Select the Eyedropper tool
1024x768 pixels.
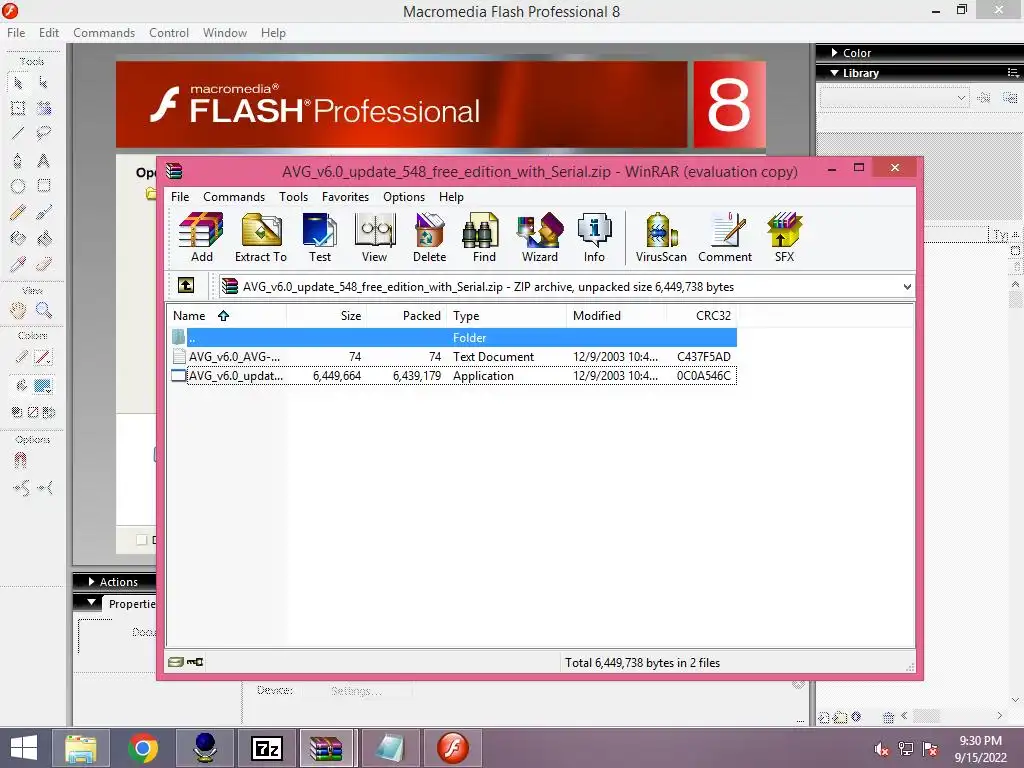(x=18, y=264)
